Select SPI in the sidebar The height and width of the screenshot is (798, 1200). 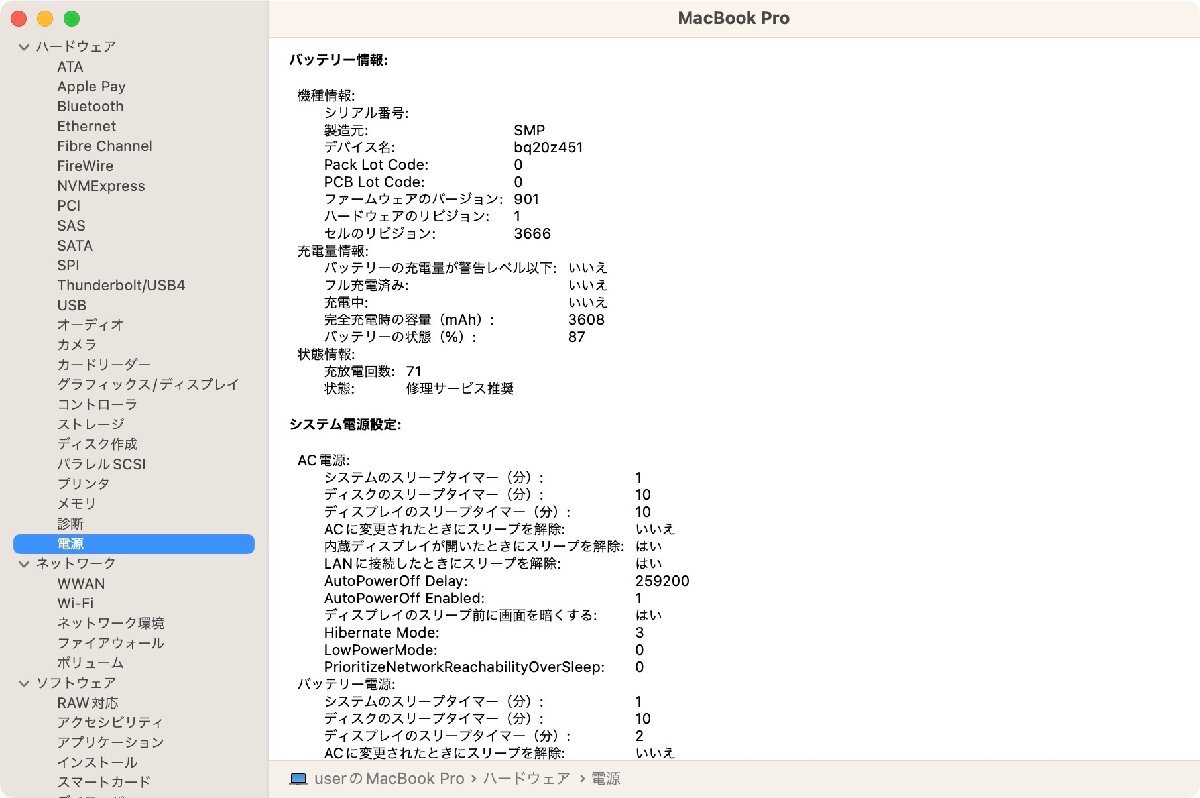69,265
